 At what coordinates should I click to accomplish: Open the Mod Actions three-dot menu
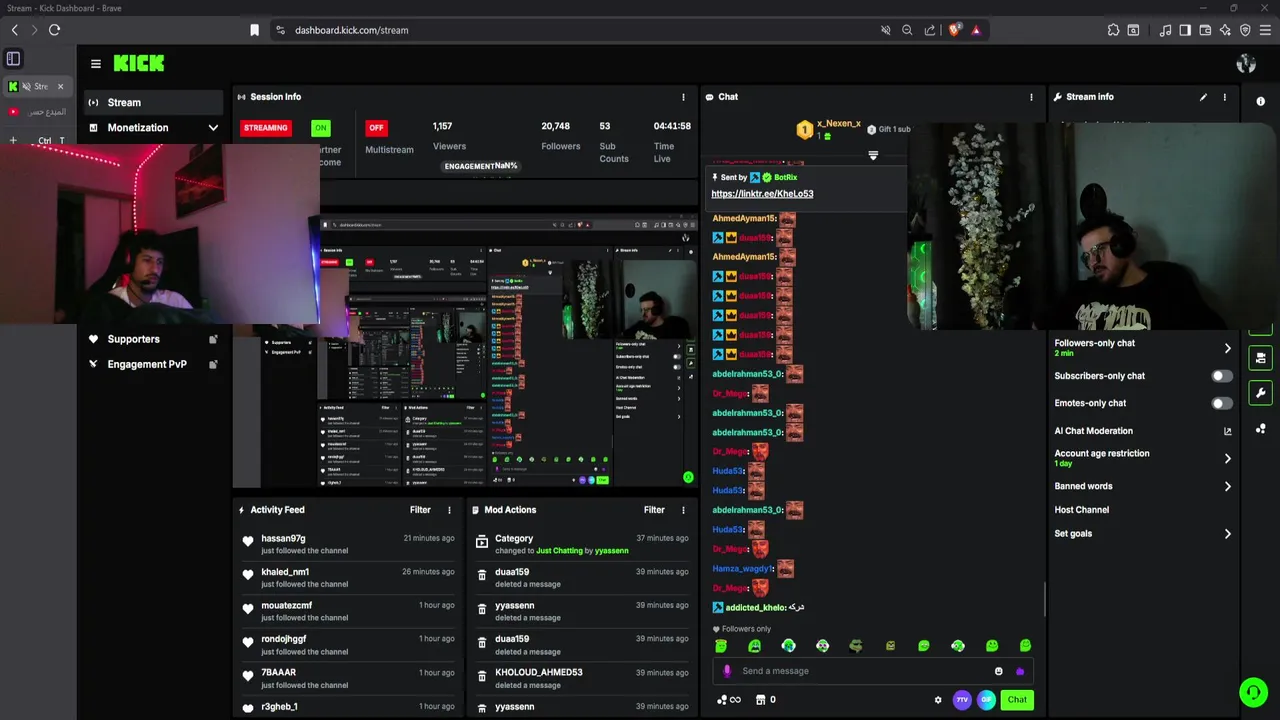pyautogui.click(x=683, y=510)
